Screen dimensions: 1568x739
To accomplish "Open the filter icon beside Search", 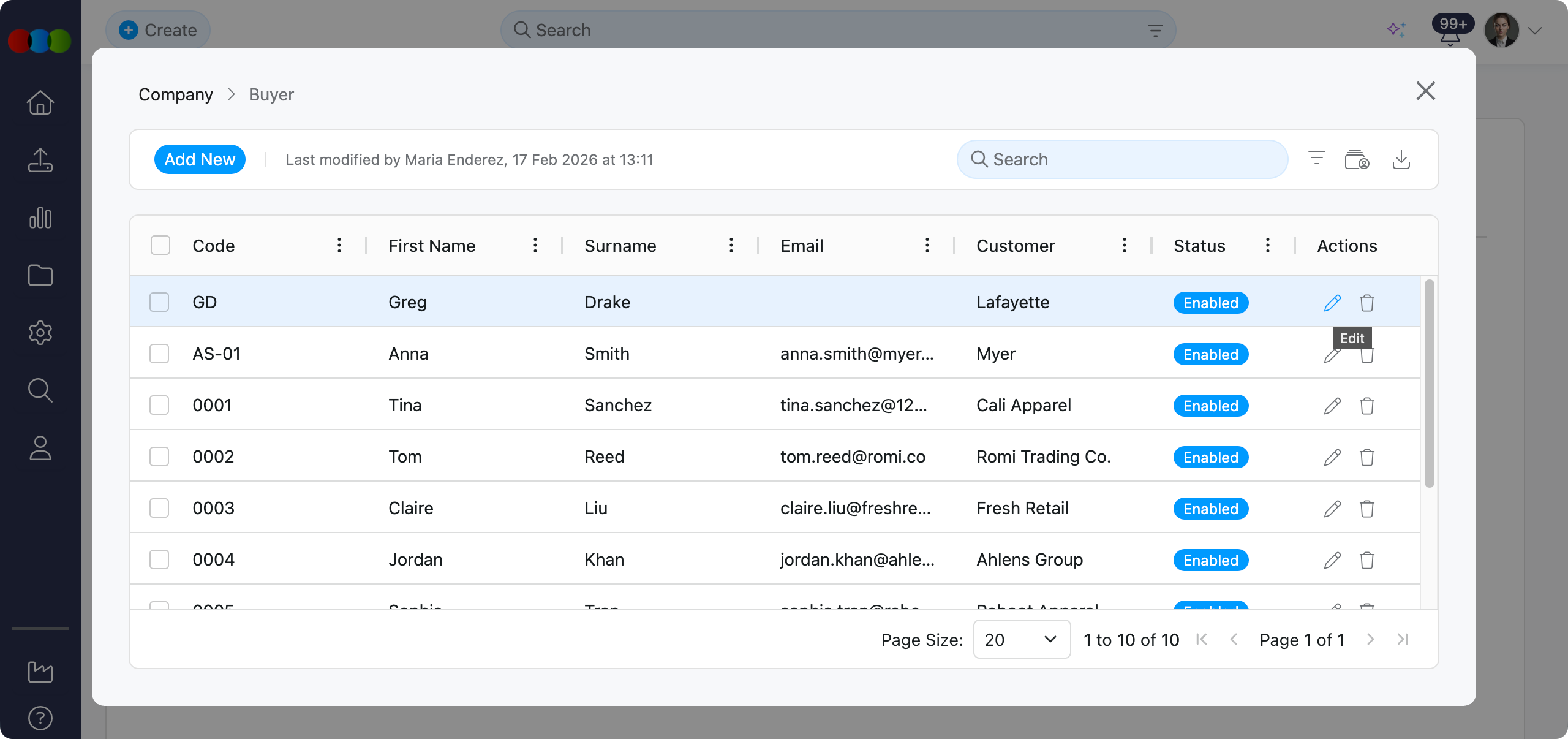I will (x=1316, y=159).
